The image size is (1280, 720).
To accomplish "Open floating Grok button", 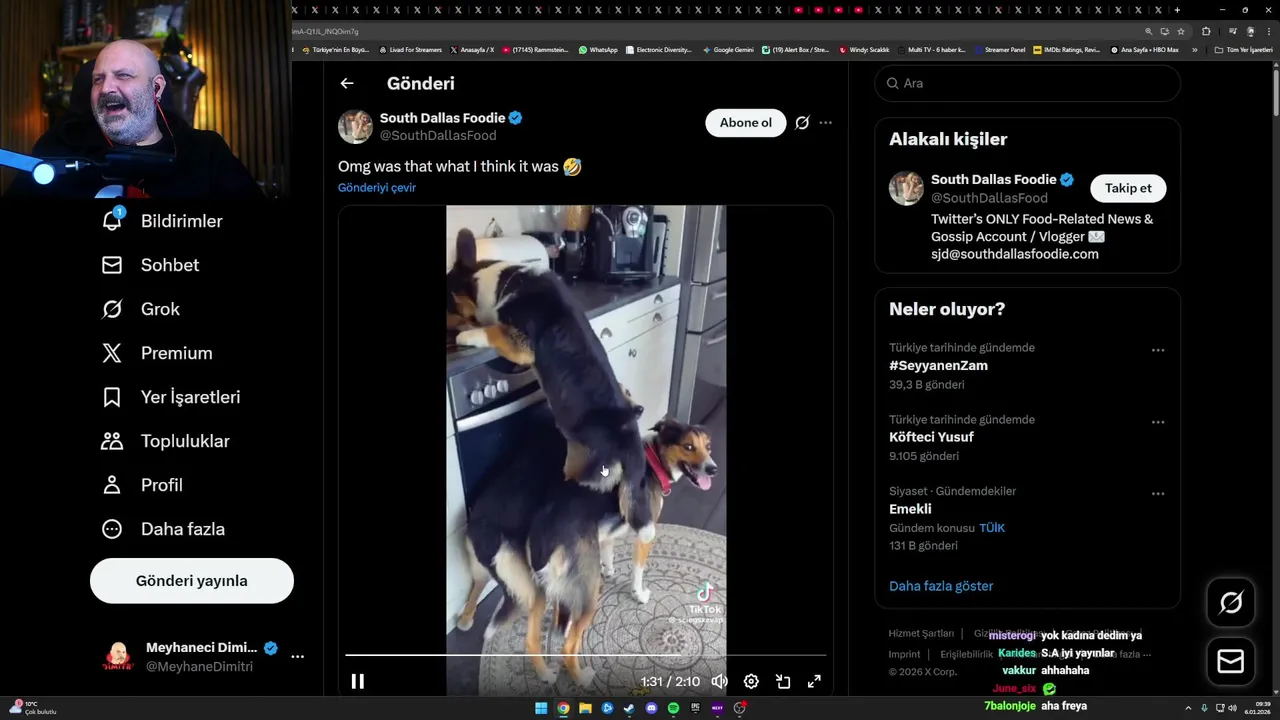I will (1231, 602).
